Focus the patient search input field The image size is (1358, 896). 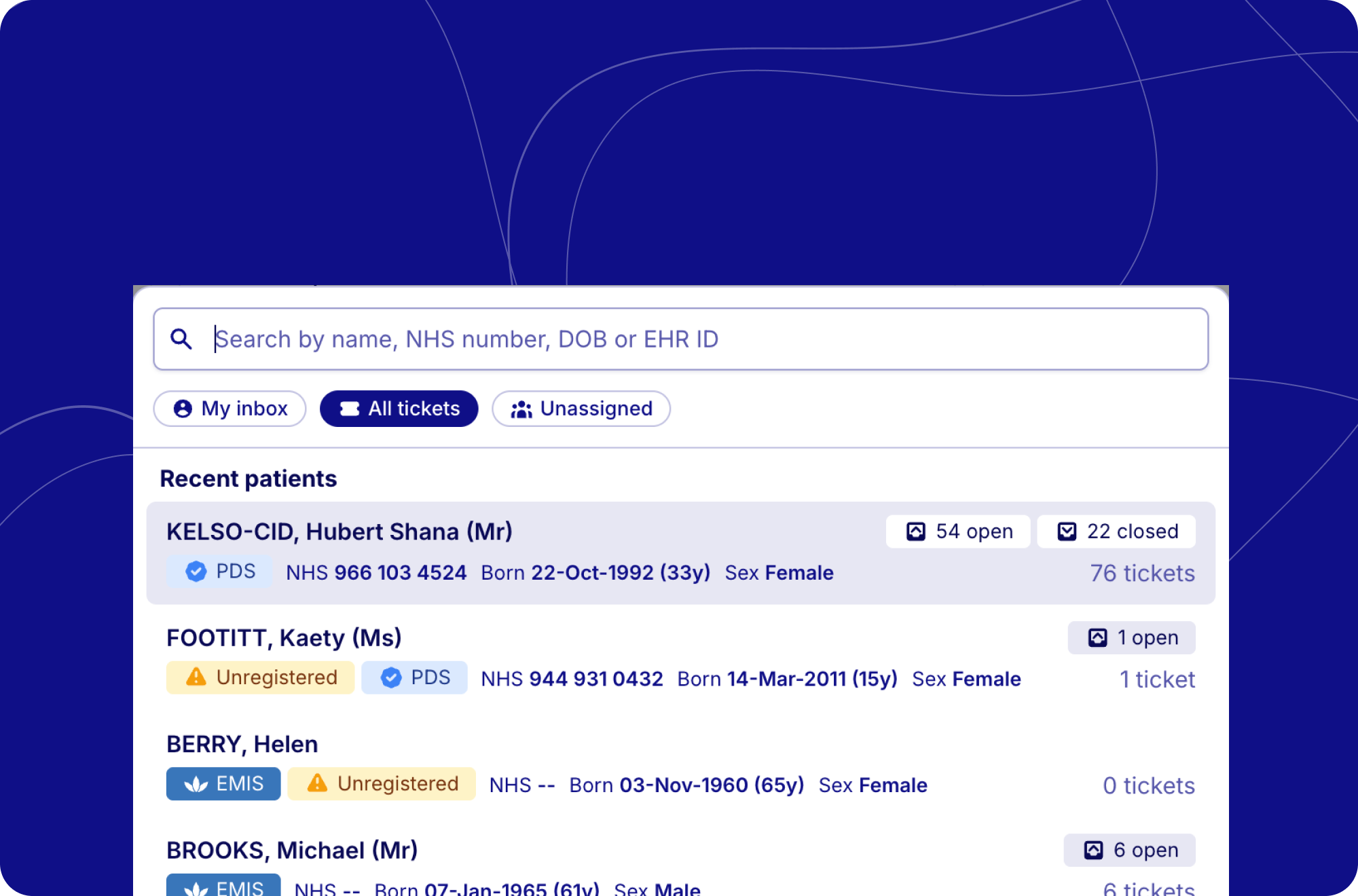681,339
